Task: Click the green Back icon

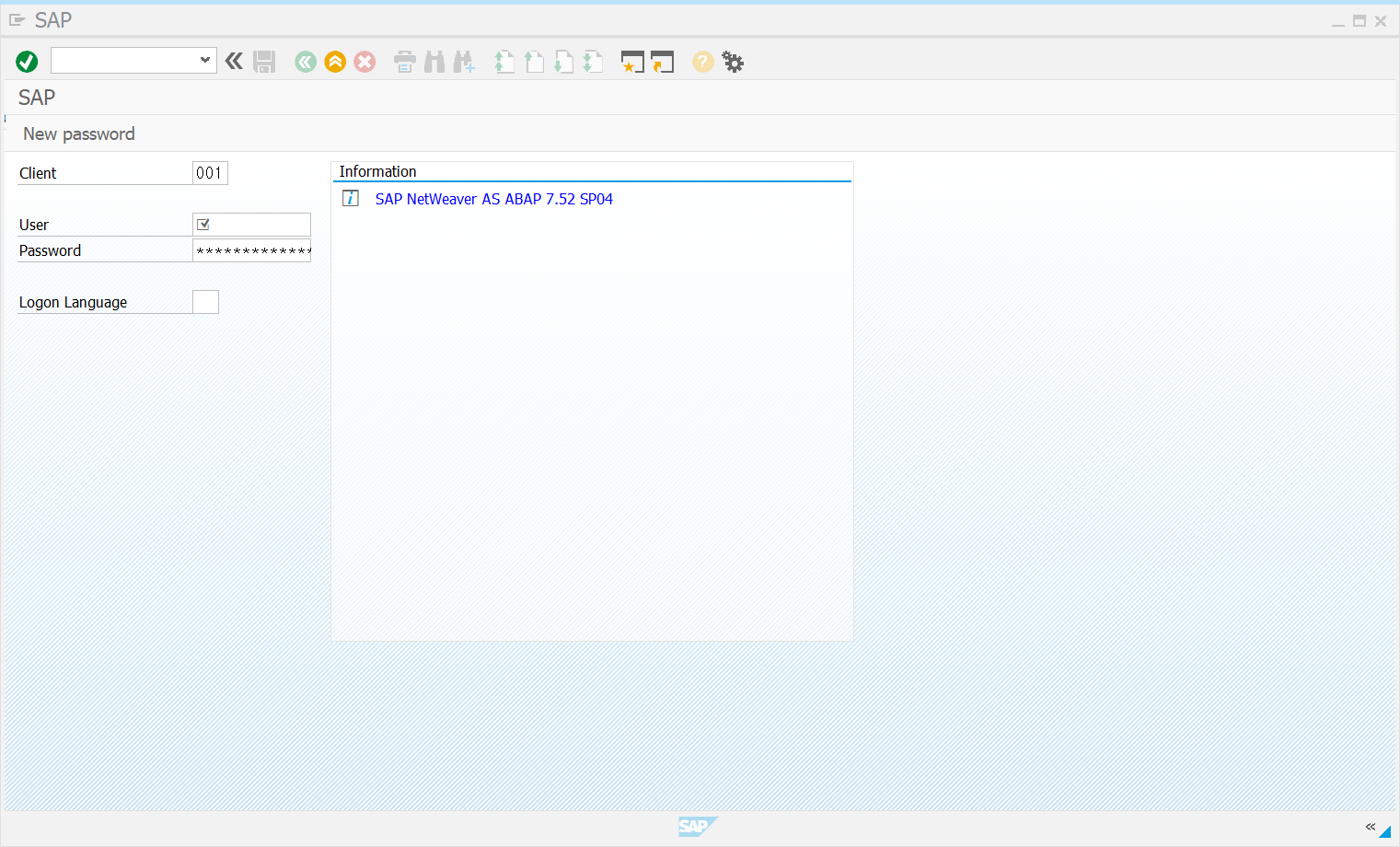Action: tap(306, 62)
